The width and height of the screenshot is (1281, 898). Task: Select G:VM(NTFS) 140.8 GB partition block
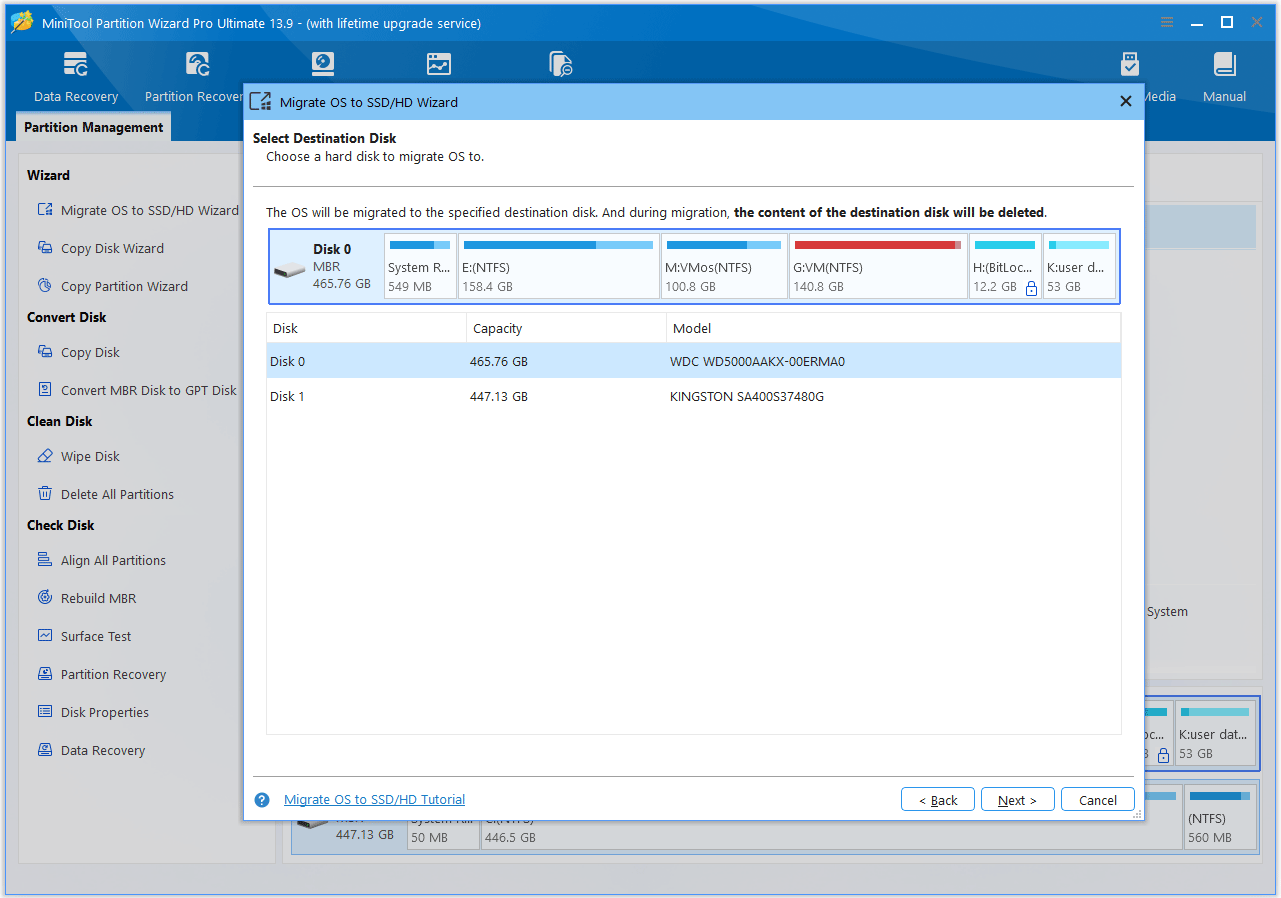pyautogui.click(x=878, y=266)
